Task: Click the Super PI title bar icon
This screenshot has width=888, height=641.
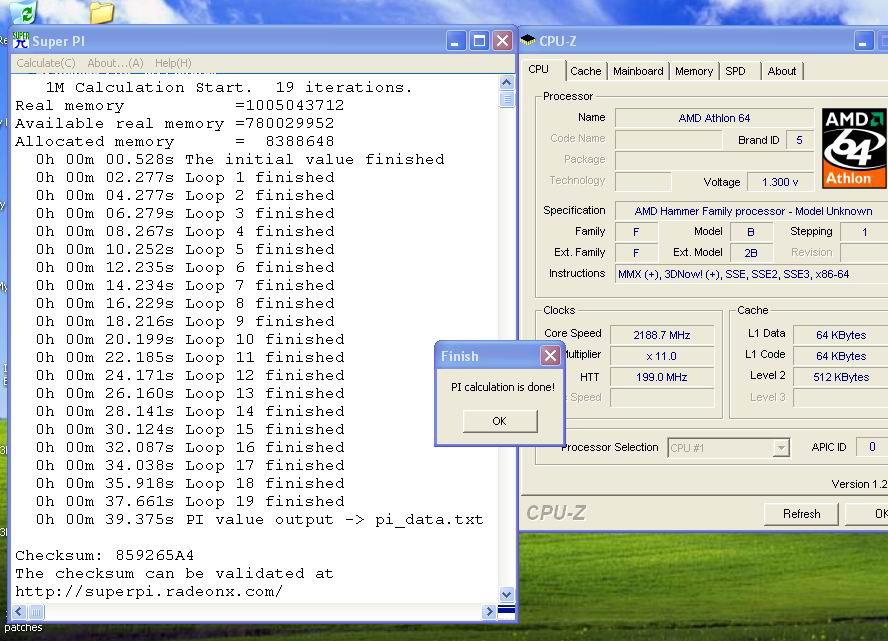Action: coord(21,40)
